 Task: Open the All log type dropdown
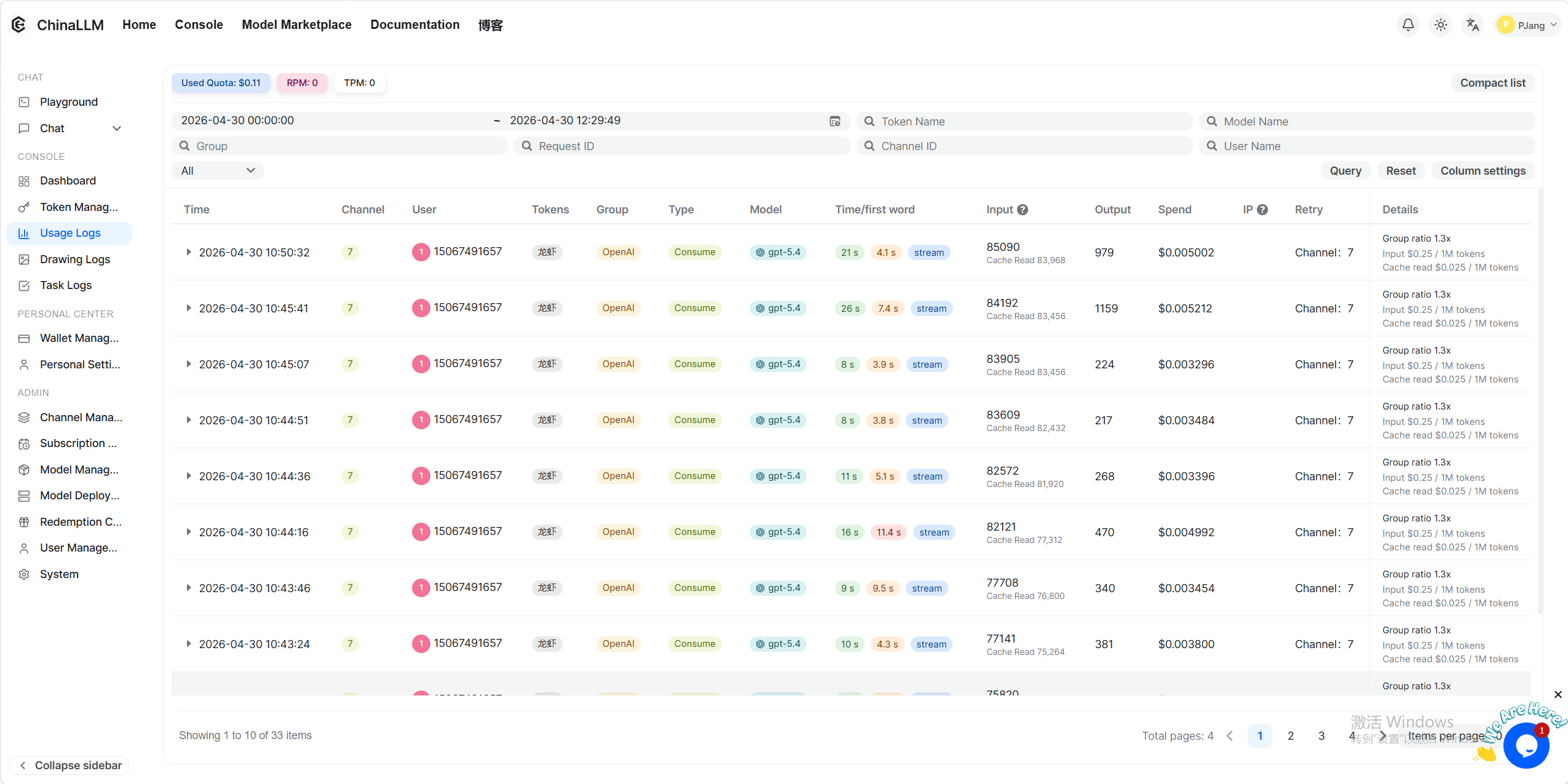coord(218,171)
